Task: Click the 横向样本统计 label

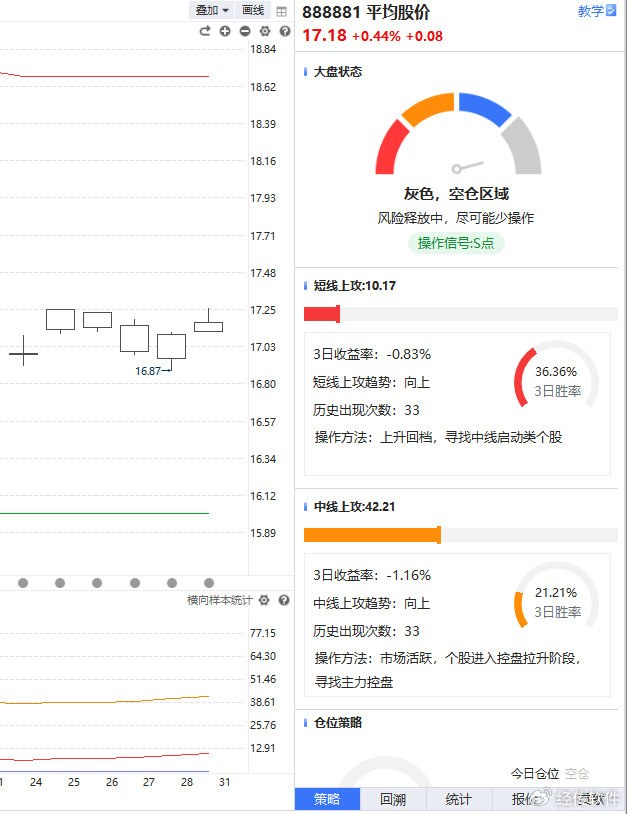Action: pos(220,600)
